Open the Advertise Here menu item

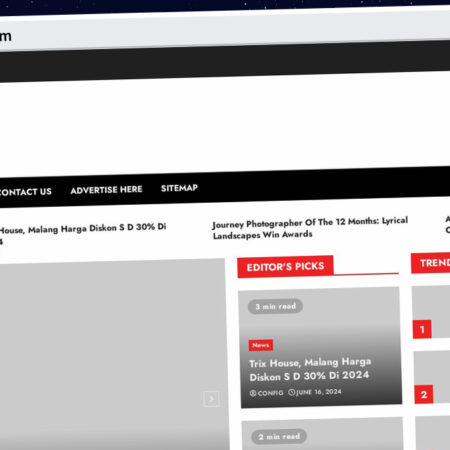pyautogui.click(x=106, y=190)
